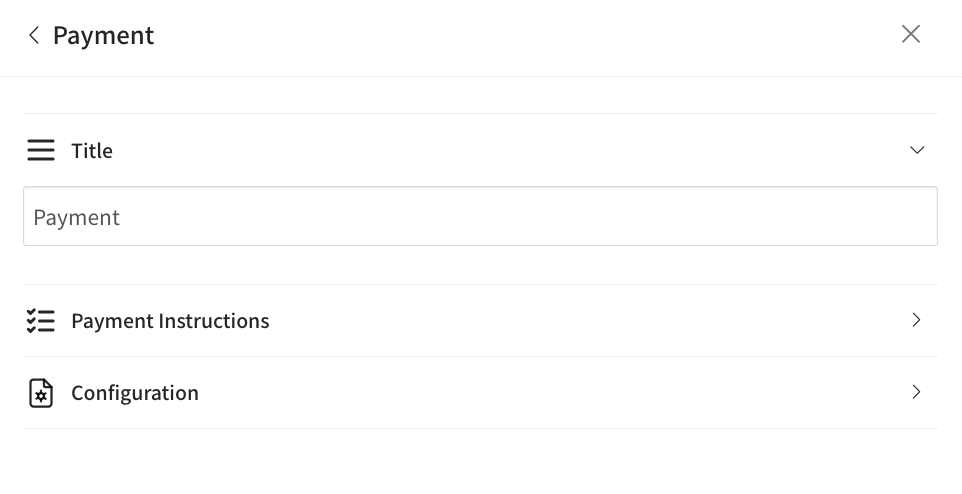Screen dimensions: 962x494
Task: Return to the previous screen from Payment
Action: (x=34, y=36)
